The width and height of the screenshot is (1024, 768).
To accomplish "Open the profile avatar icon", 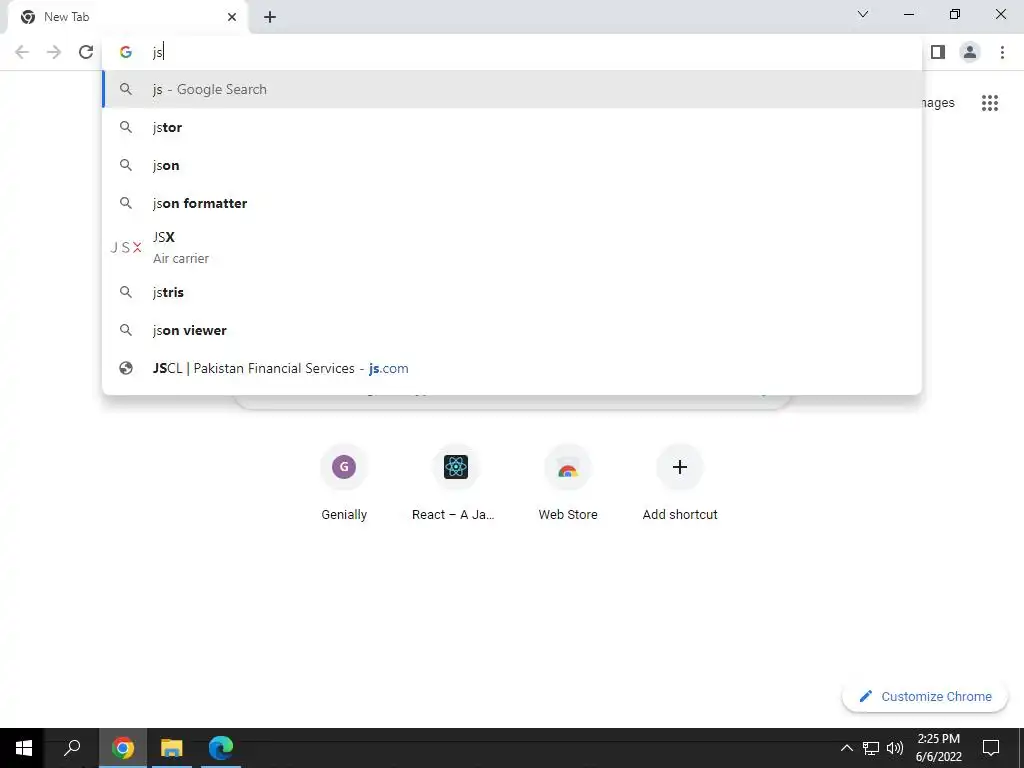I will [970, 52].
